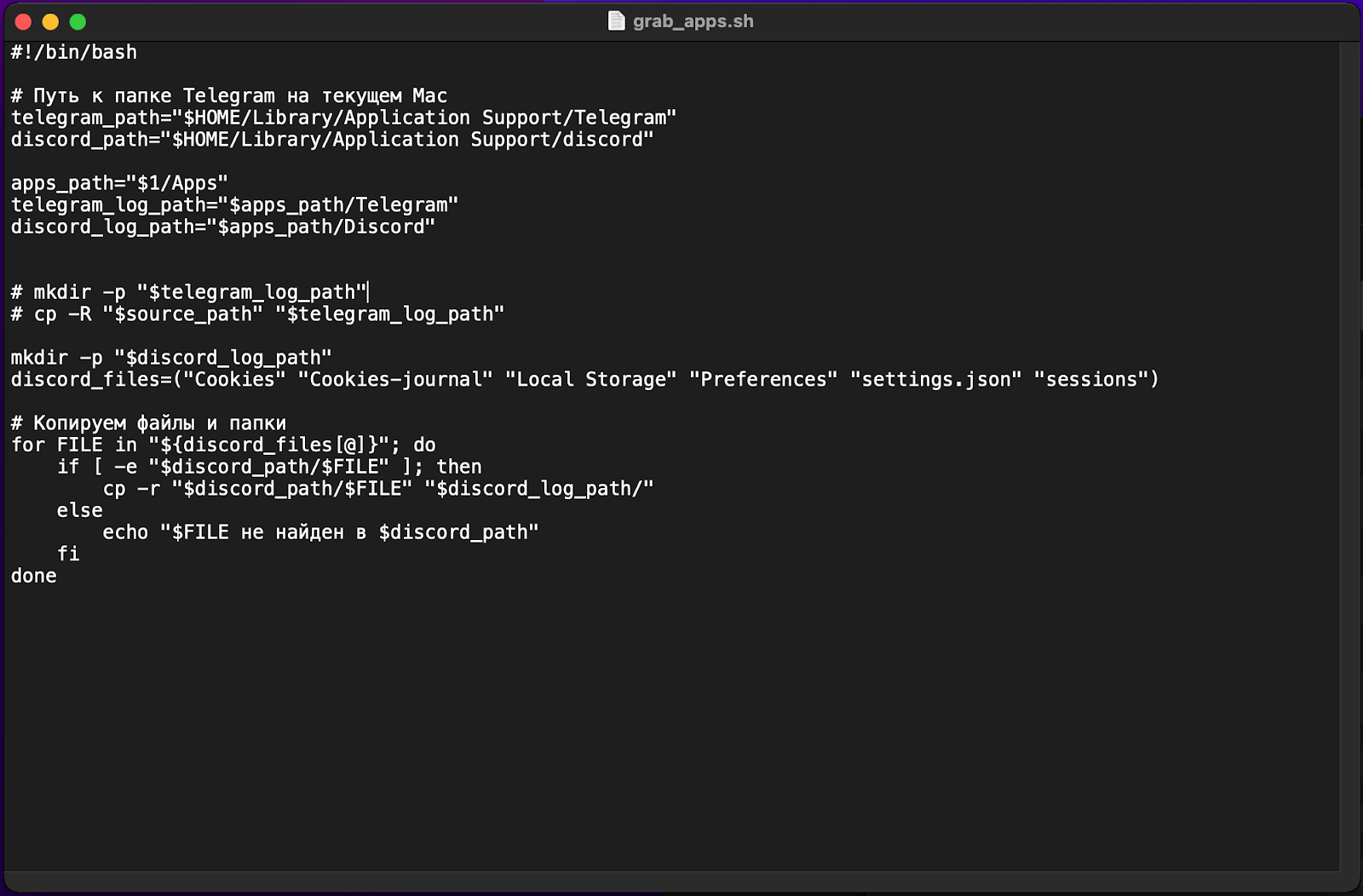Click the 'for FILE in' loop line
The image size is (1363, 896).
pos(223,445)
